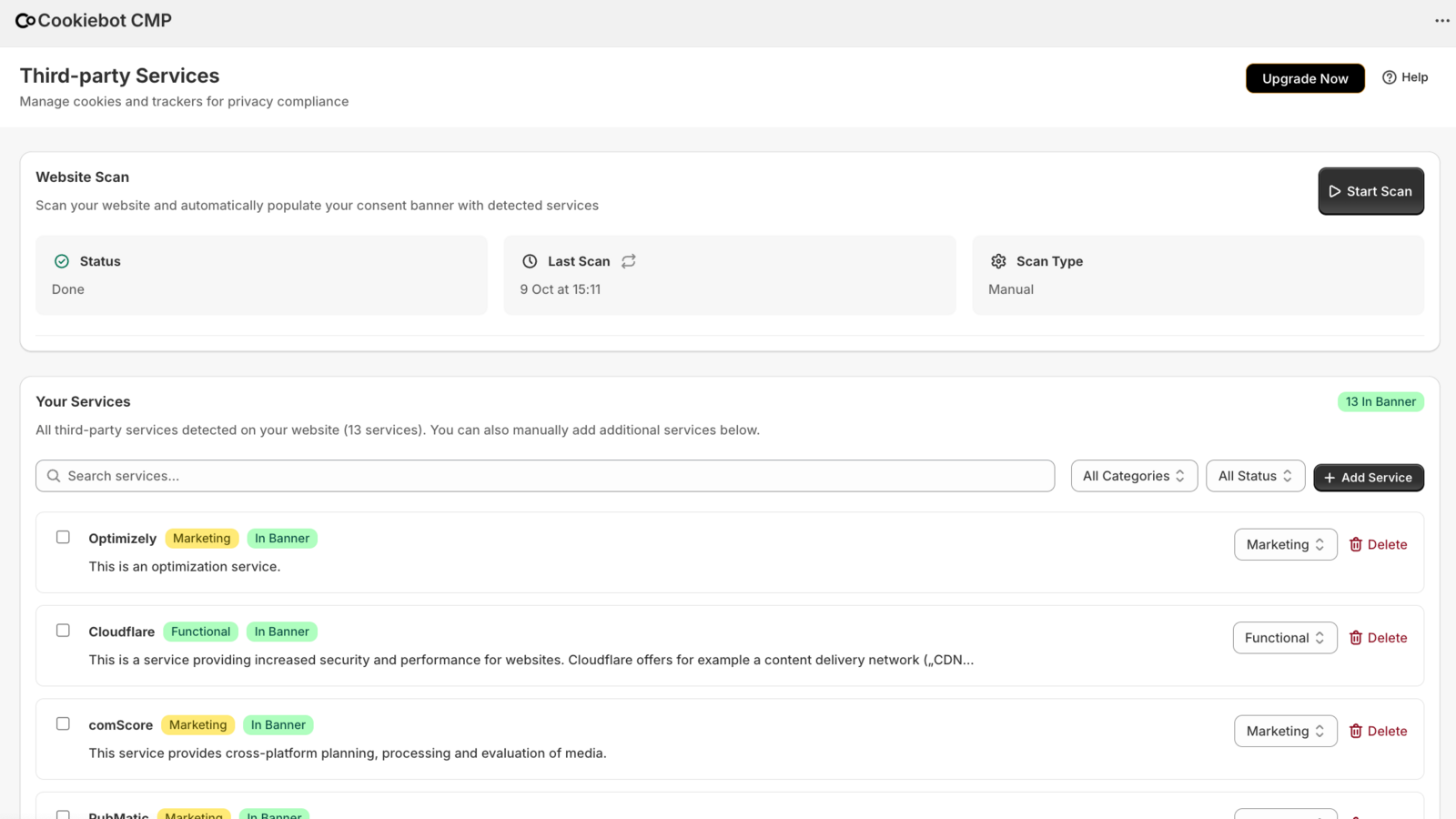Open the All Status filter dropdown
The image size is (1456, 819).
1255,475
